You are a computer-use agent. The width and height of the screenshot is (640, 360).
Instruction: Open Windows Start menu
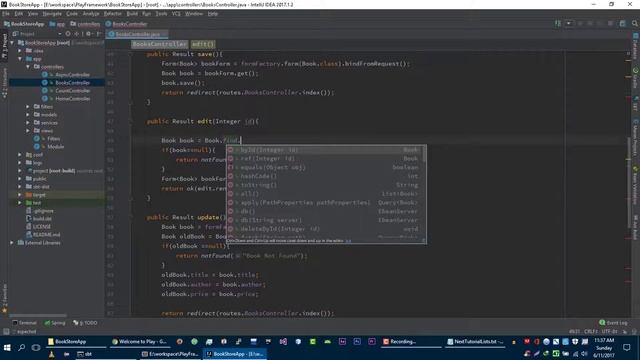tap(7, 347)
